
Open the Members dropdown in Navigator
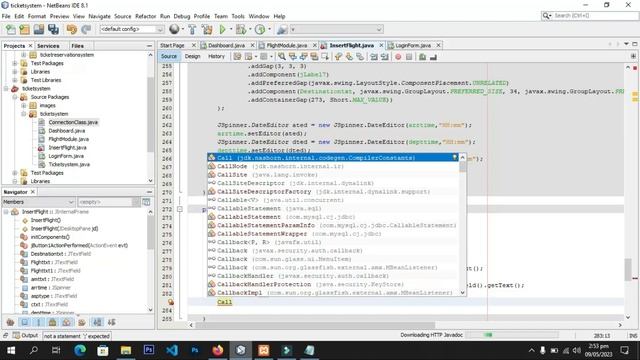click(x=71, y=202)
